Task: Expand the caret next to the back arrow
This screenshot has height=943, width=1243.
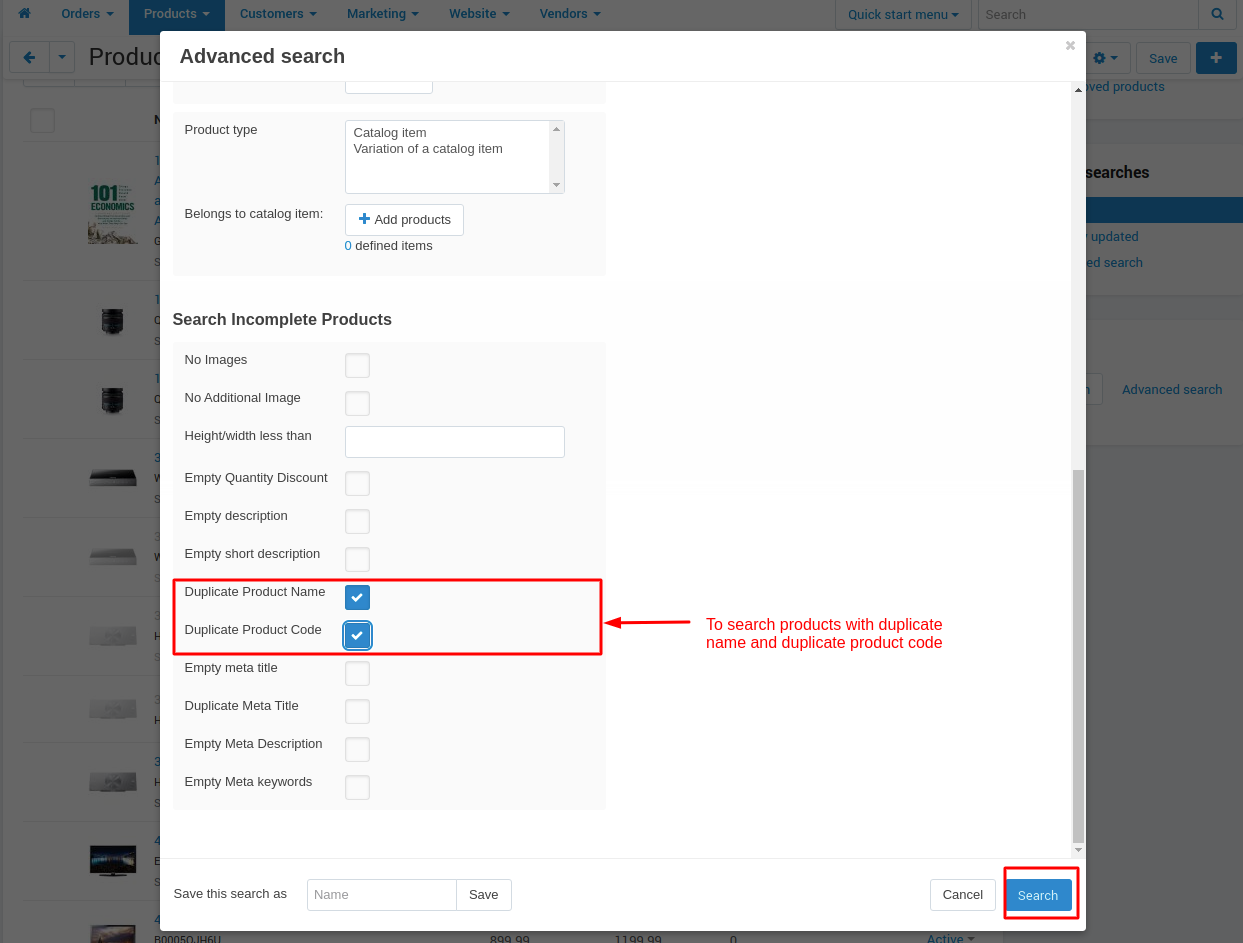Action: point(62,58)
